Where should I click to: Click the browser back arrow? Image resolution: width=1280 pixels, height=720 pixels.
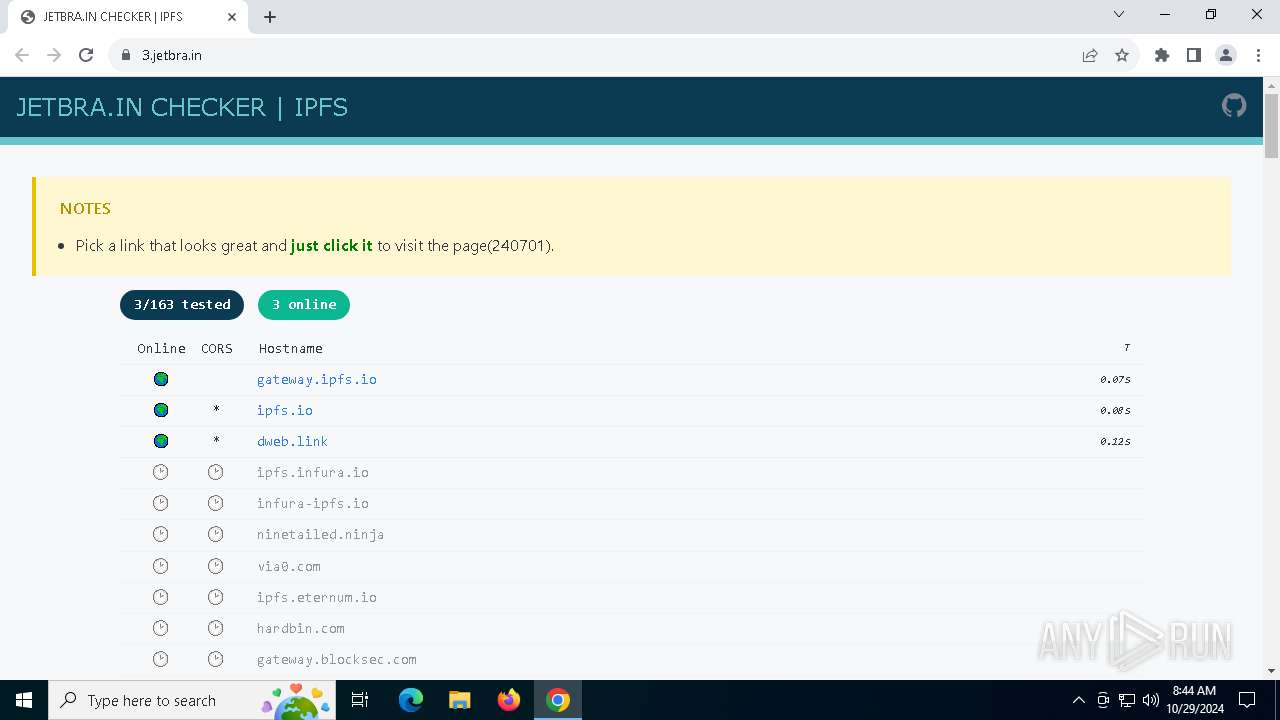(x=22, y=55)
